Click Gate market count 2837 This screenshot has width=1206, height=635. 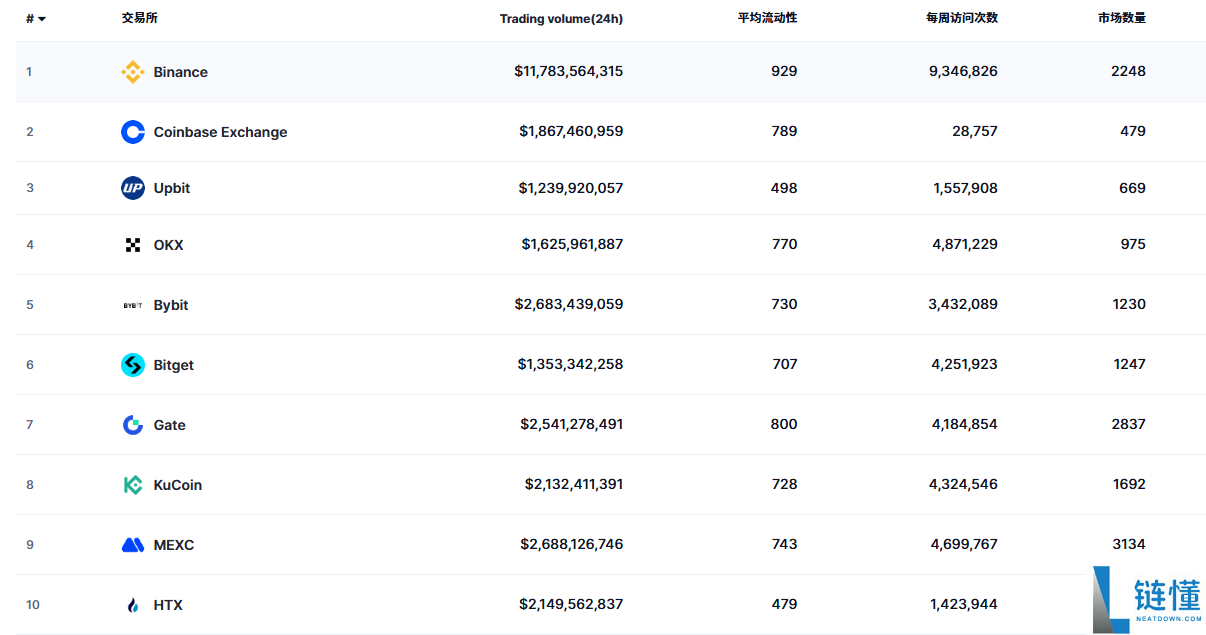point(1128,424)
